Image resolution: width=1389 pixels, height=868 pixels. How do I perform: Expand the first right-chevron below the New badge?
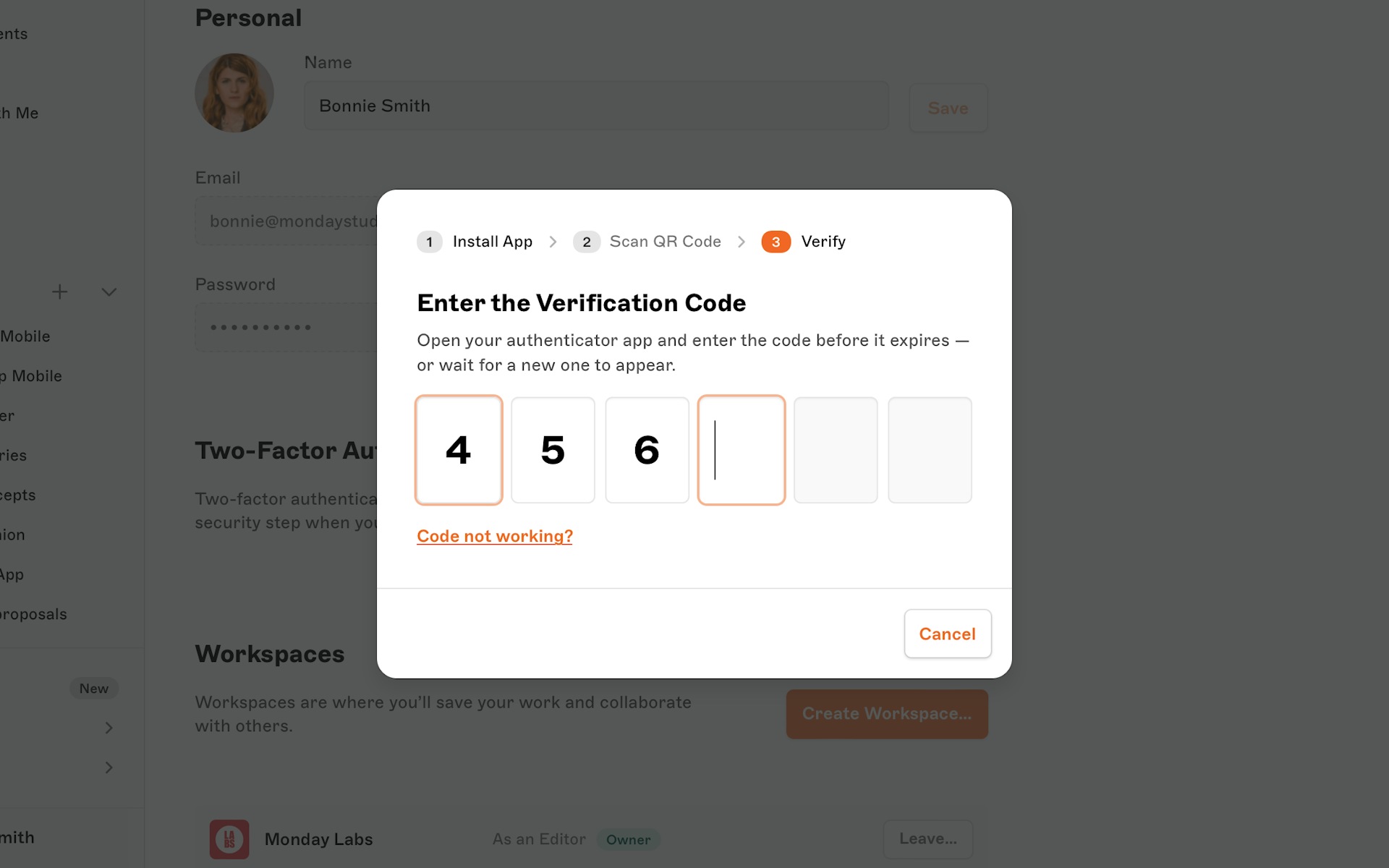coord(109,728)
